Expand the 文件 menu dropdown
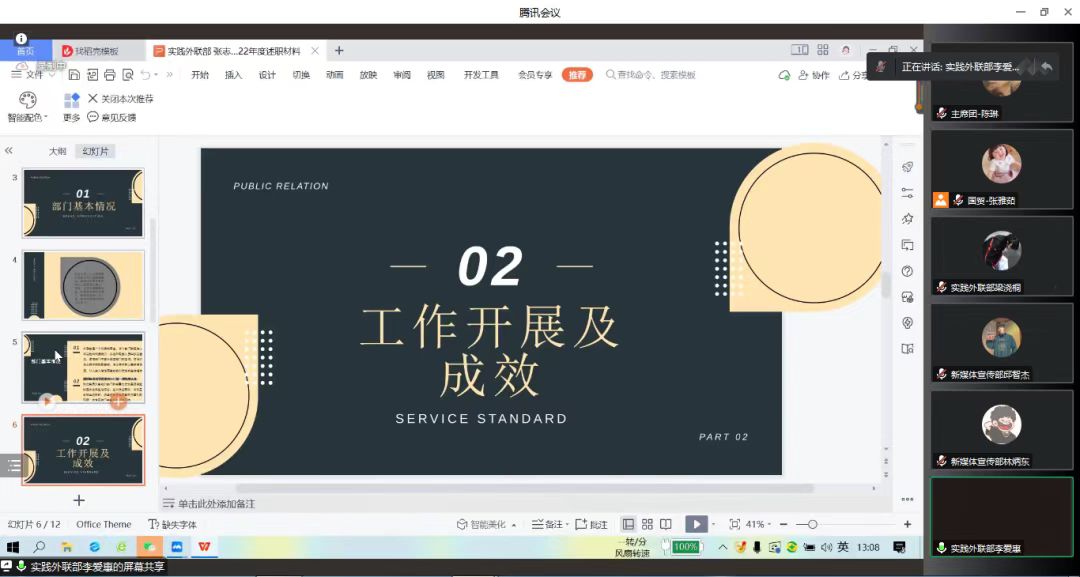1080x577 pixels. click(x=34, y=75)
